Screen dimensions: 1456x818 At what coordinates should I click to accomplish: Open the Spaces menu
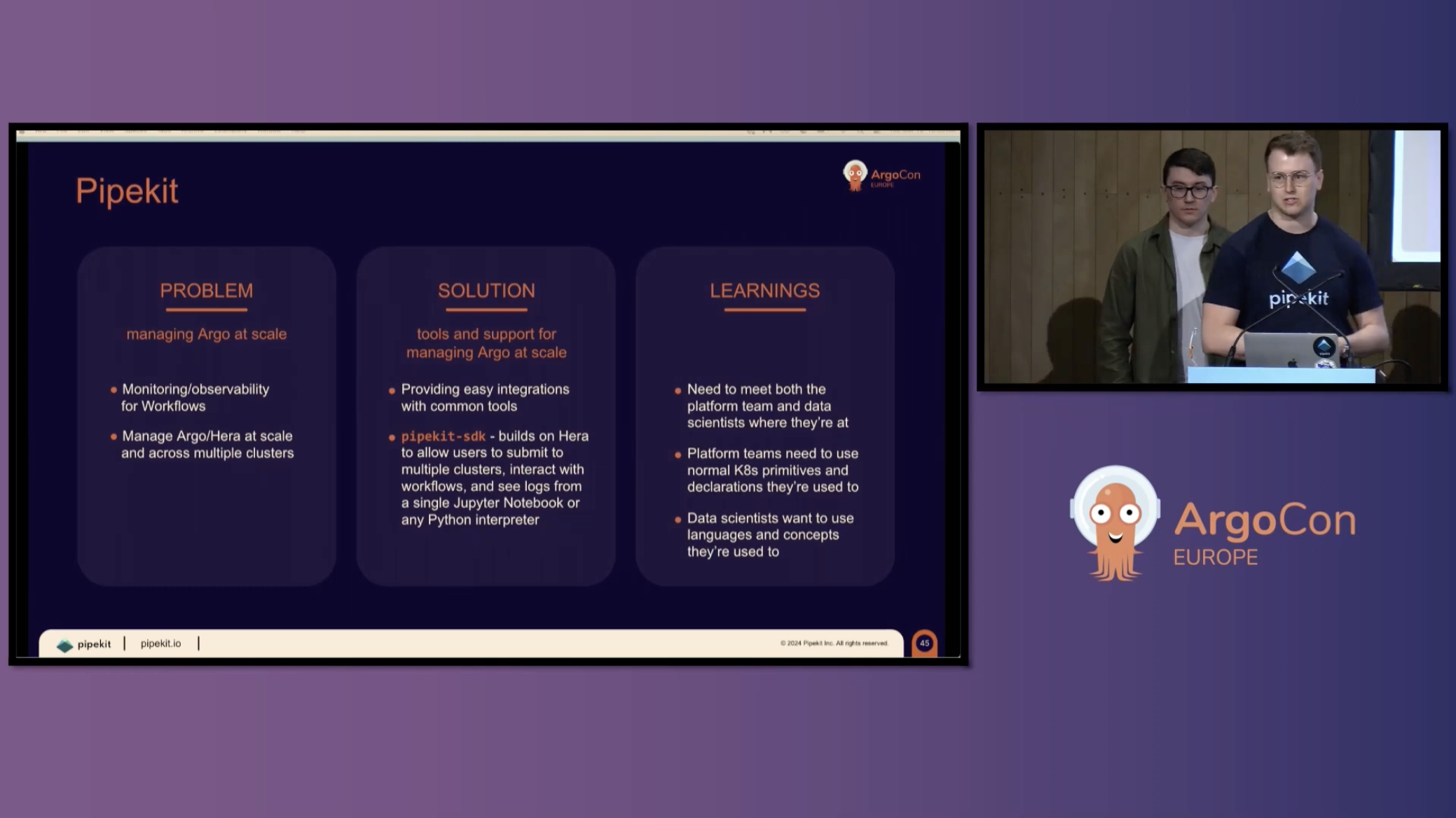pos(136,131)
